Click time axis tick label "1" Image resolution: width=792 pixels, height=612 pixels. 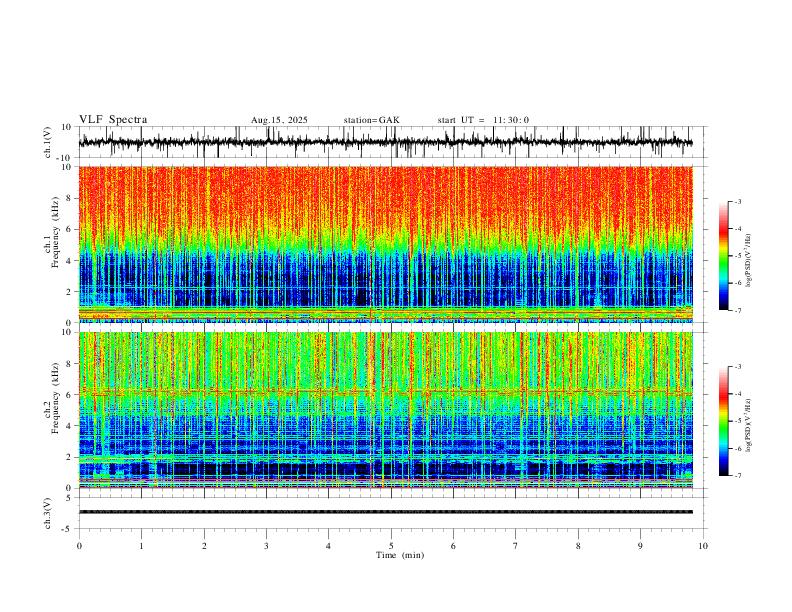tap(141, 546)
